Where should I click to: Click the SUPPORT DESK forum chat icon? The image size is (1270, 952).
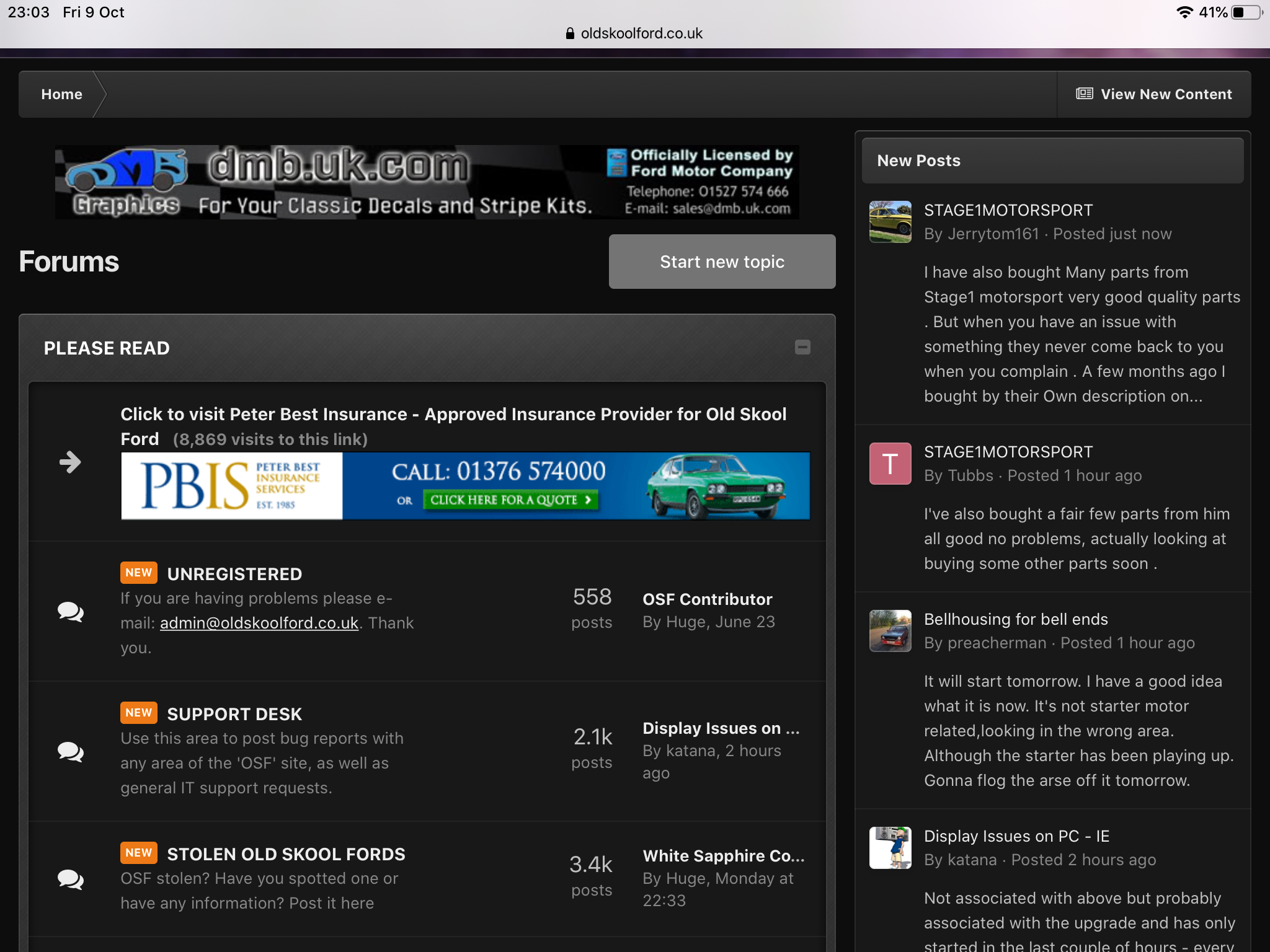tap(71, 751)
